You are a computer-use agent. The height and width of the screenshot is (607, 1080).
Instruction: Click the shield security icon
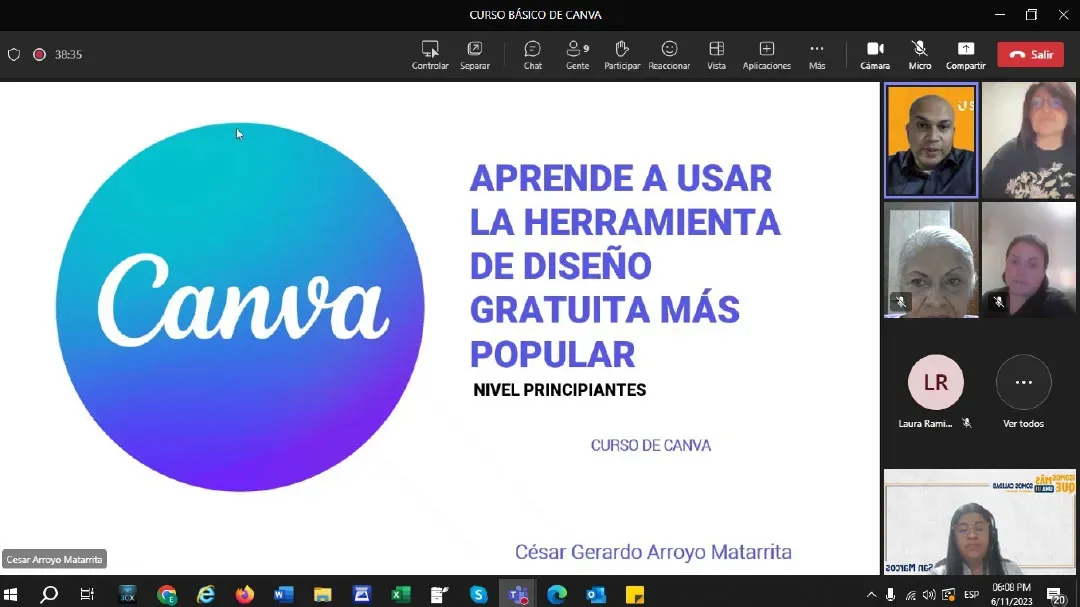coord(14,54)
